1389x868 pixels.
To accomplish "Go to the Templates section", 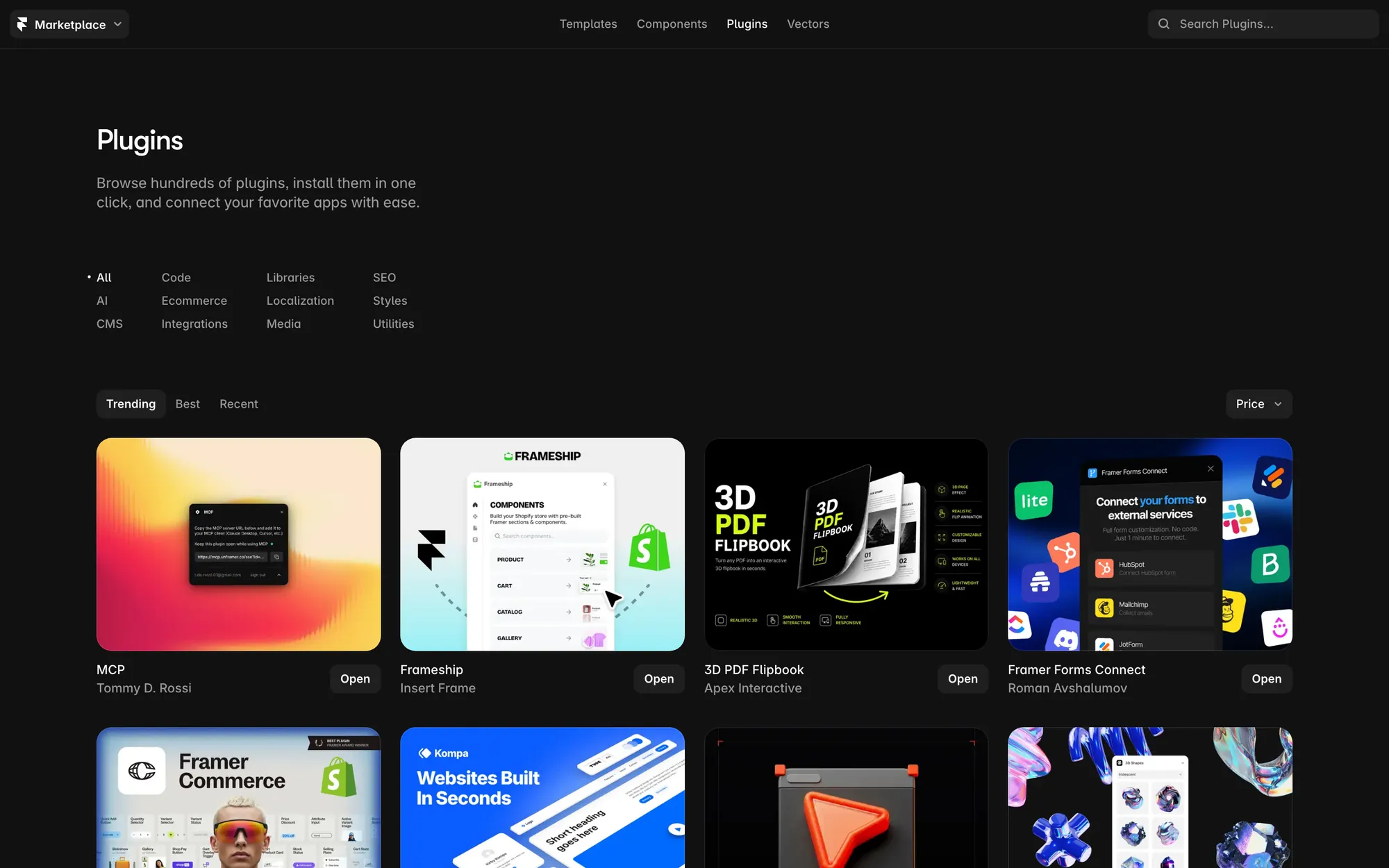I will click(588, 24).
